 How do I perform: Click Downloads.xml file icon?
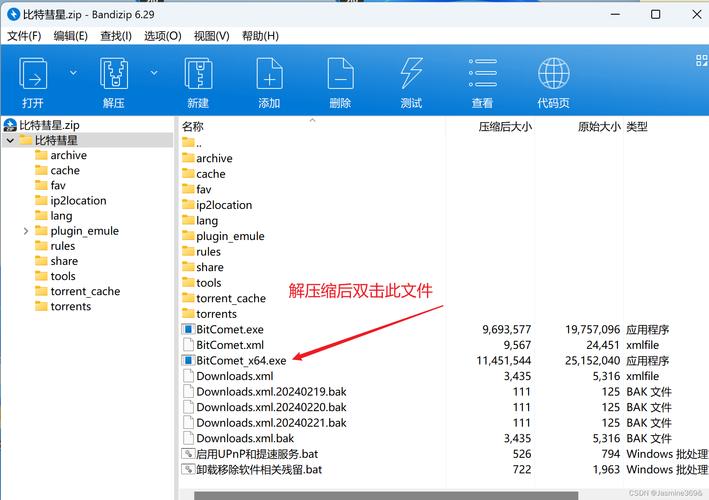click(x=188, y=376)
